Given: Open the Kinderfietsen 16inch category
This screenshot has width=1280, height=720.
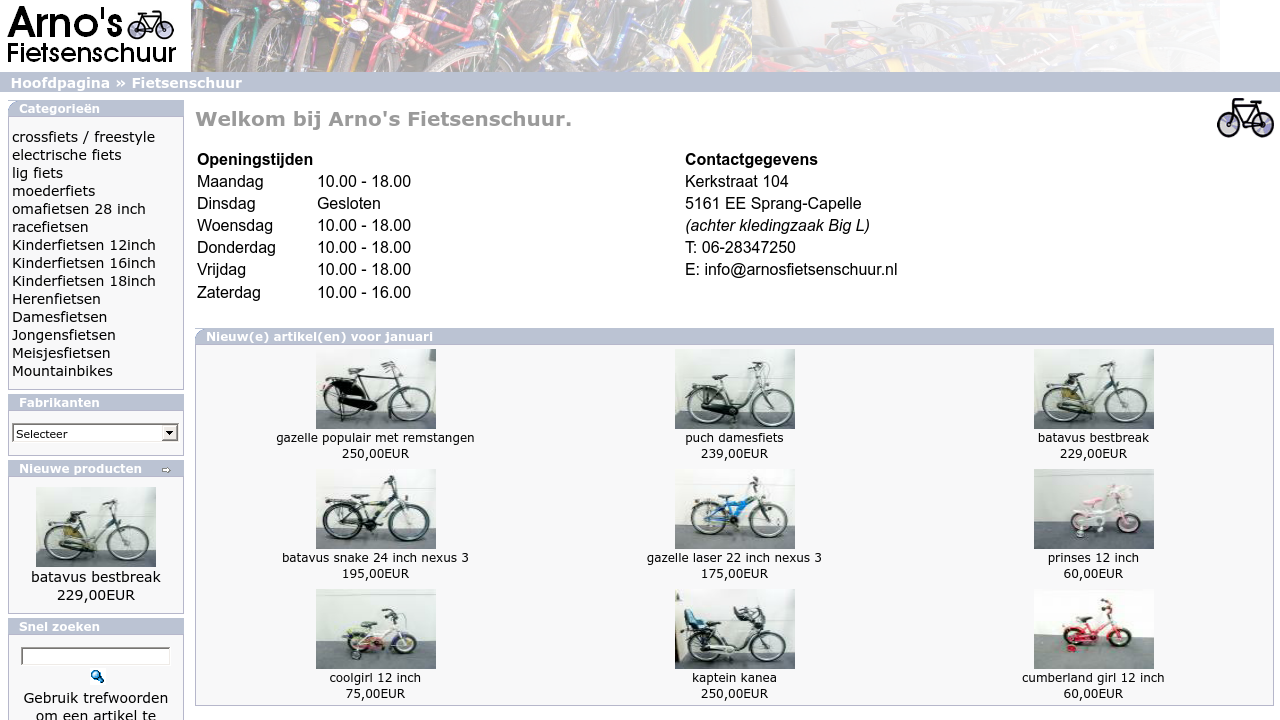Looking at the screenshot, I should [84, 263].
